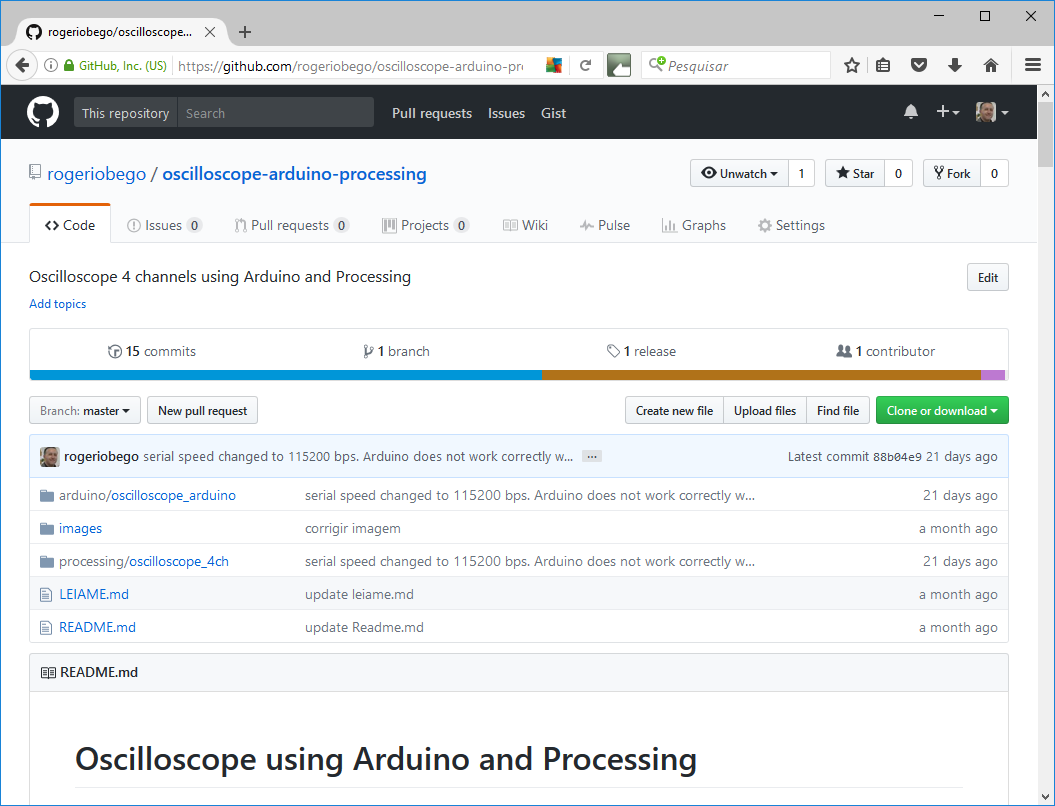Click the branch icon beside 1 branch
This screenshot has height=806, width=1055.
coord(369,351)
